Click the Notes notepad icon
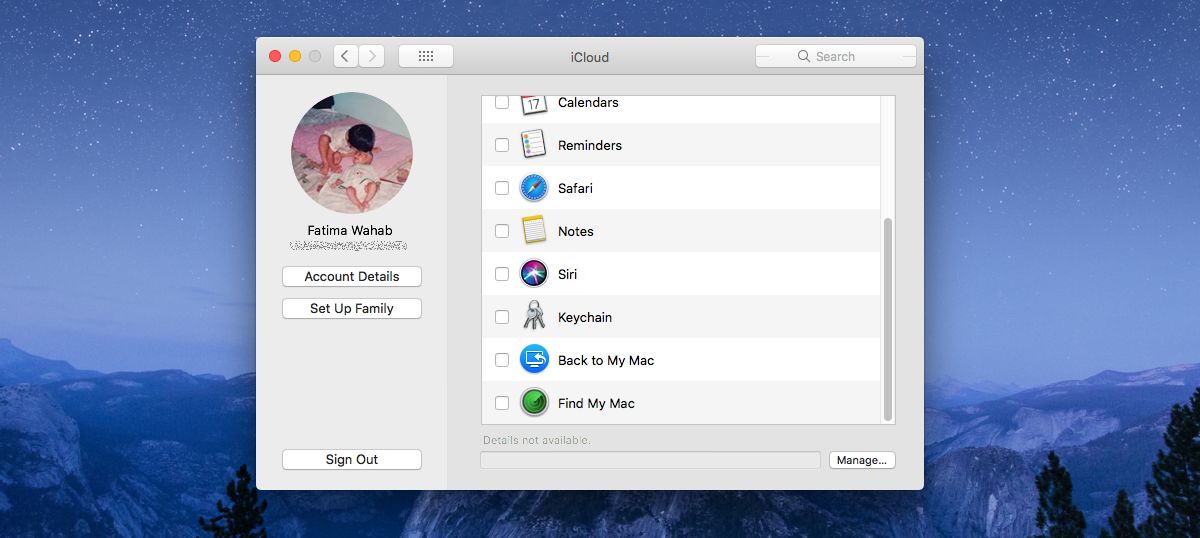The width and height of the screenshot is (1200, 538). (534, 231)
